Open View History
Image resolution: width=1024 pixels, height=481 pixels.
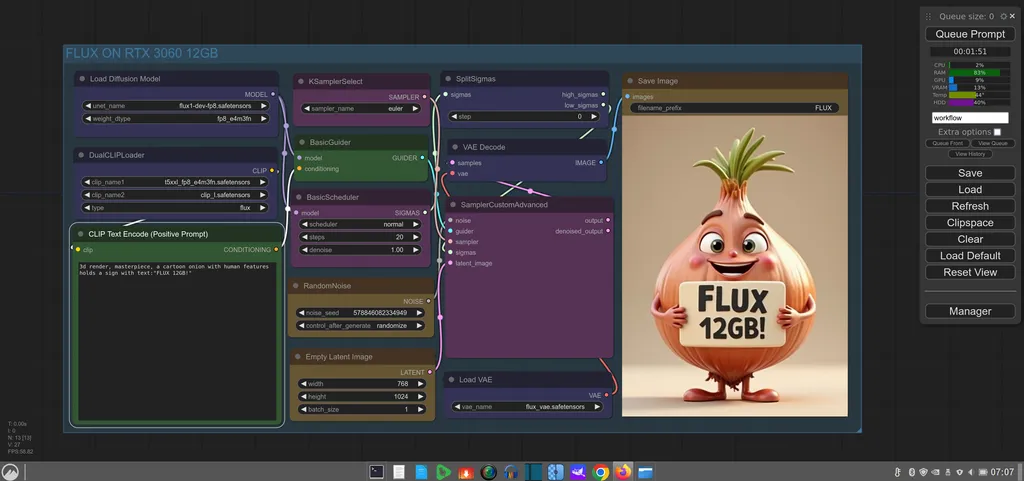[x=970, y=154]
